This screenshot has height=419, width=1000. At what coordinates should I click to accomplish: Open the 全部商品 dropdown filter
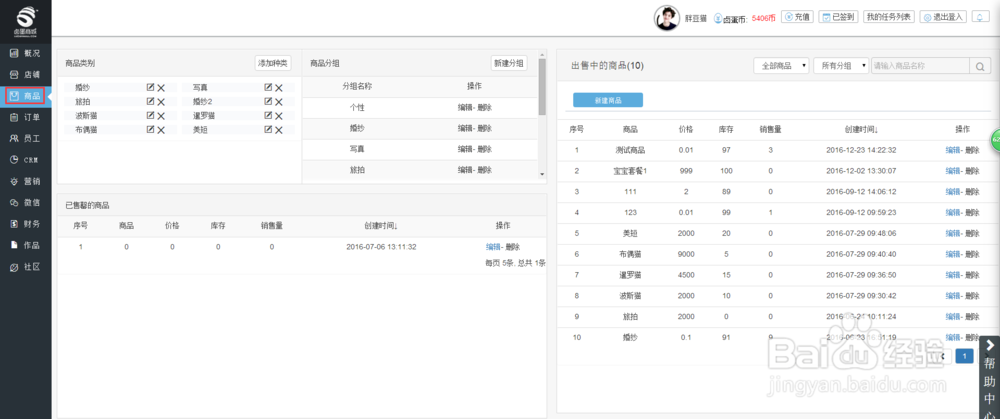781,66
